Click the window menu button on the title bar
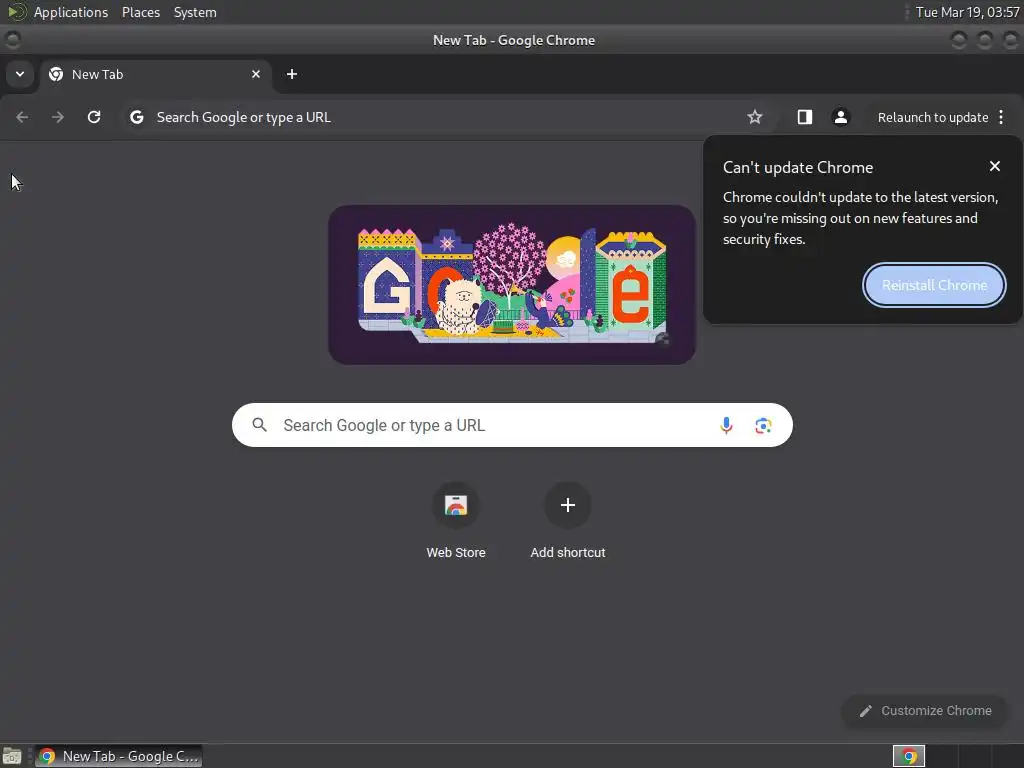1024x768 pixels. [12, 40]
